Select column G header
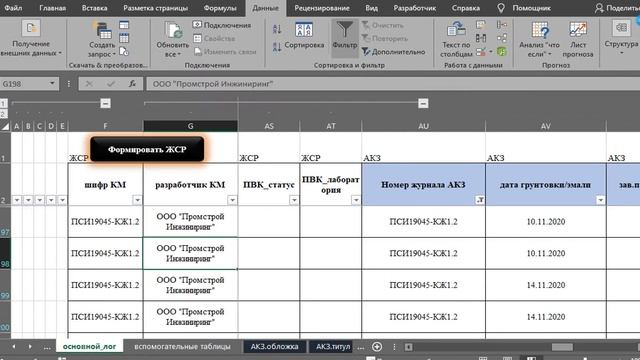Image resolution: width=640 pixels, height=360 pixels. [190, 126]
